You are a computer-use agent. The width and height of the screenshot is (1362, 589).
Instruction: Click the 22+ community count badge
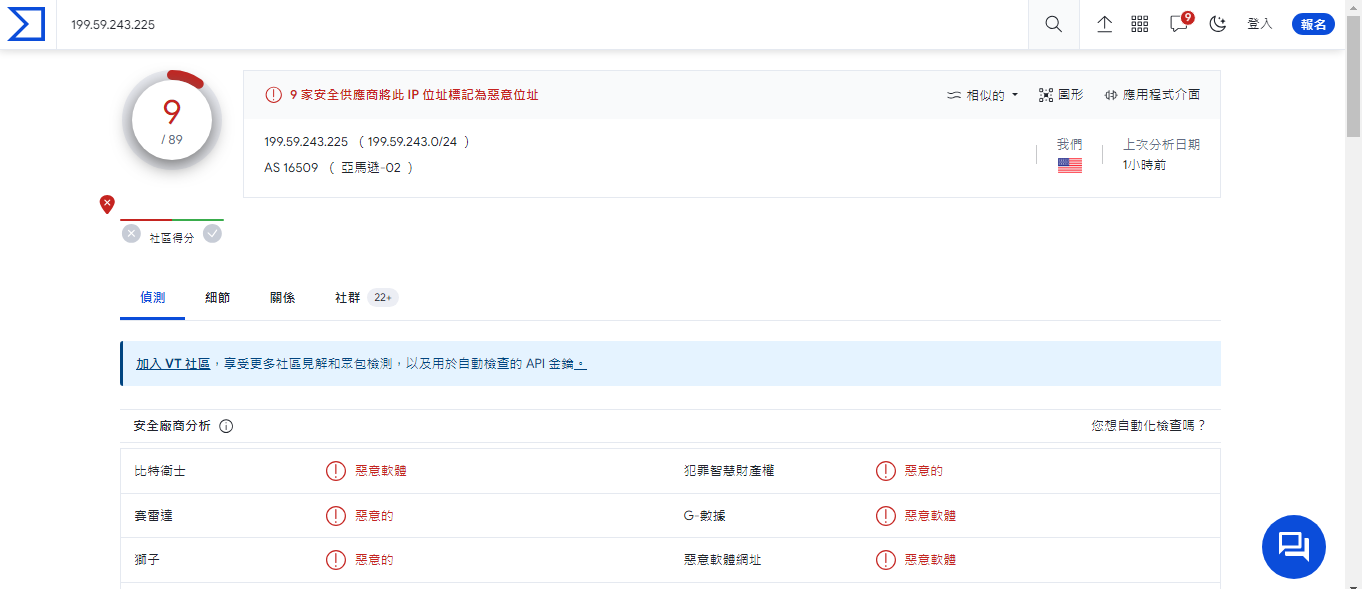coord(382,298)
